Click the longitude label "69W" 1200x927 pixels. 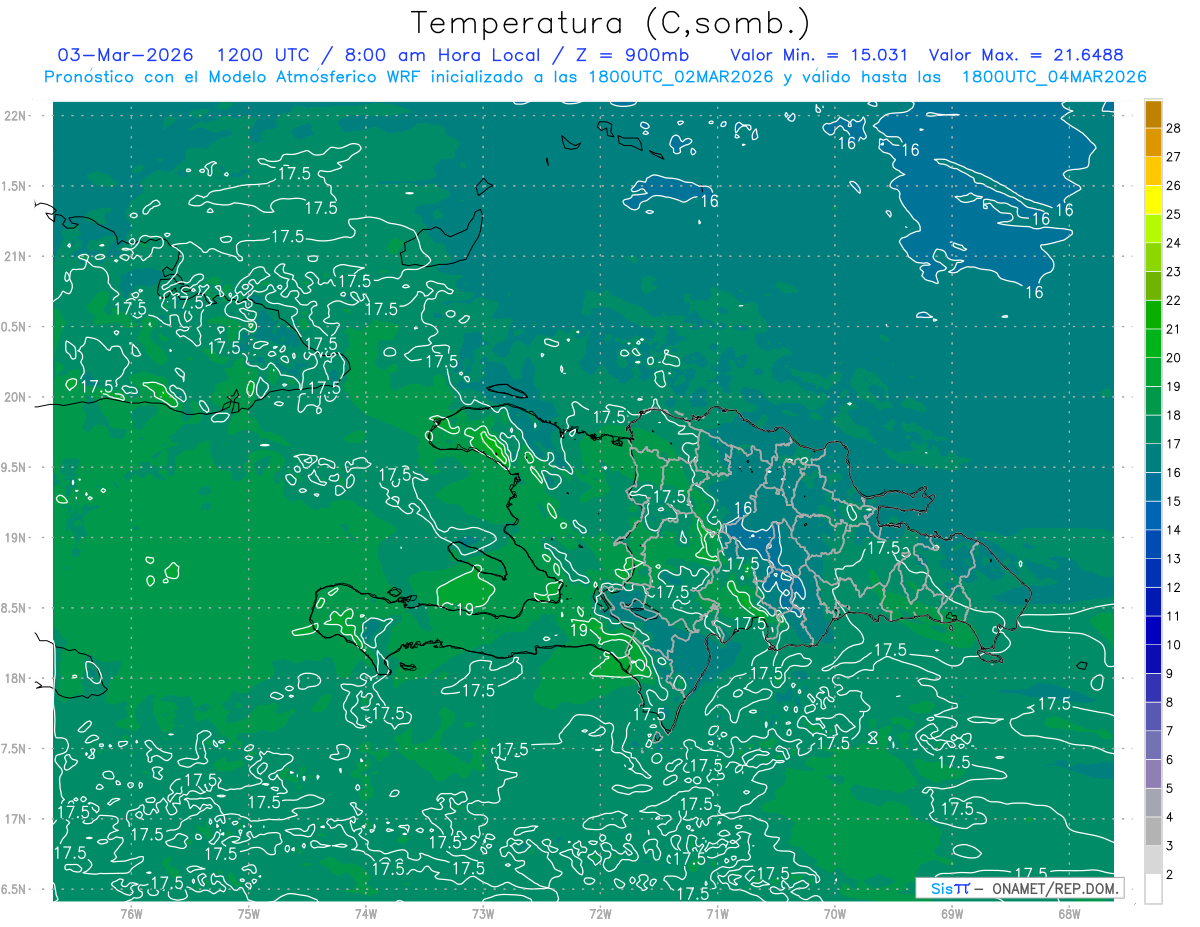[952, 914]
